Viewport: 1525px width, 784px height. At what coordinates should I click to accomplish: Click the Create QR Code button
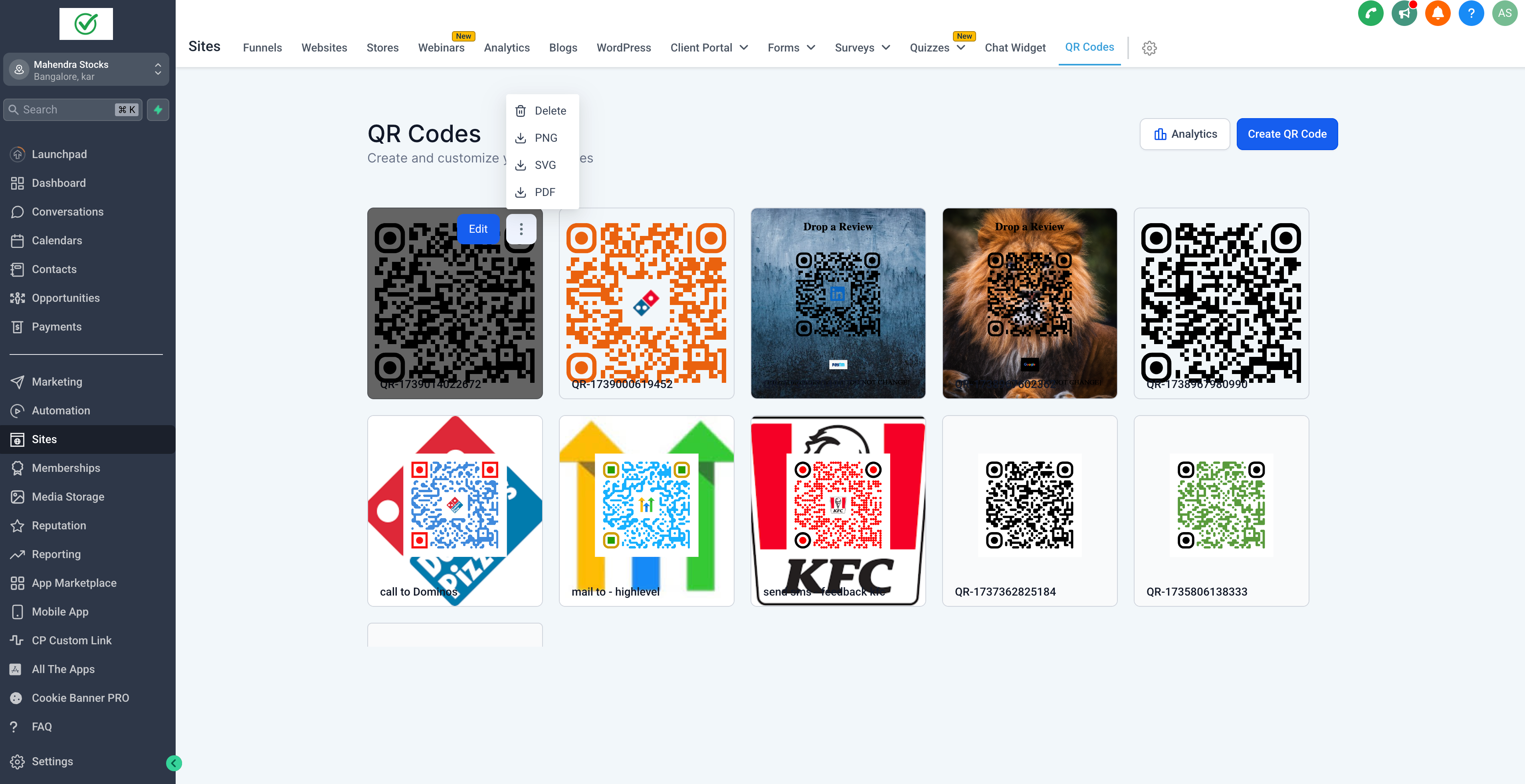(1287, 134)
